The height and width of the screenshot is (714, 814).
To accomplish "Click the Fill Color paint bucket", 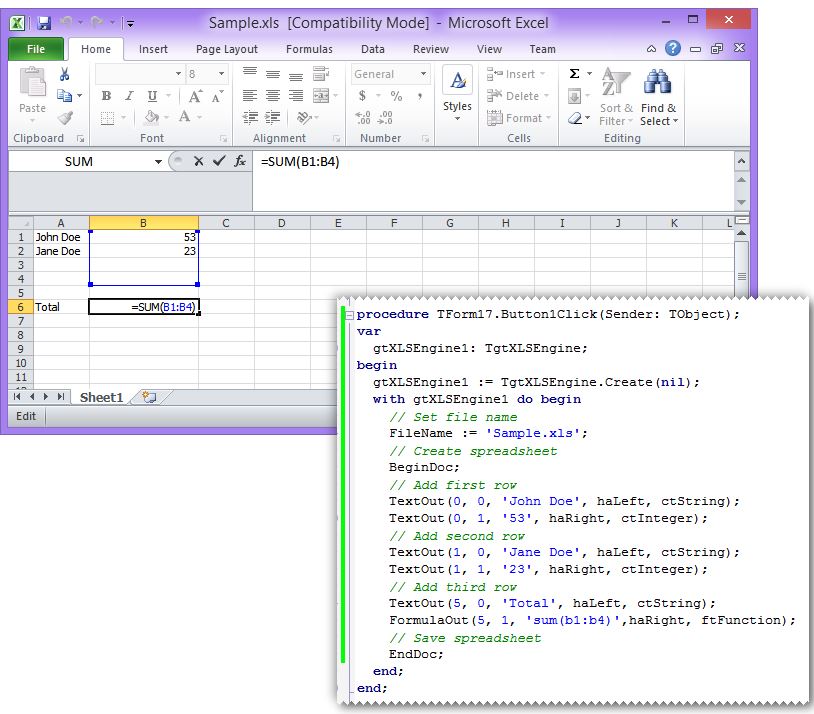I will pyautogui.click(x=152, y=117).
